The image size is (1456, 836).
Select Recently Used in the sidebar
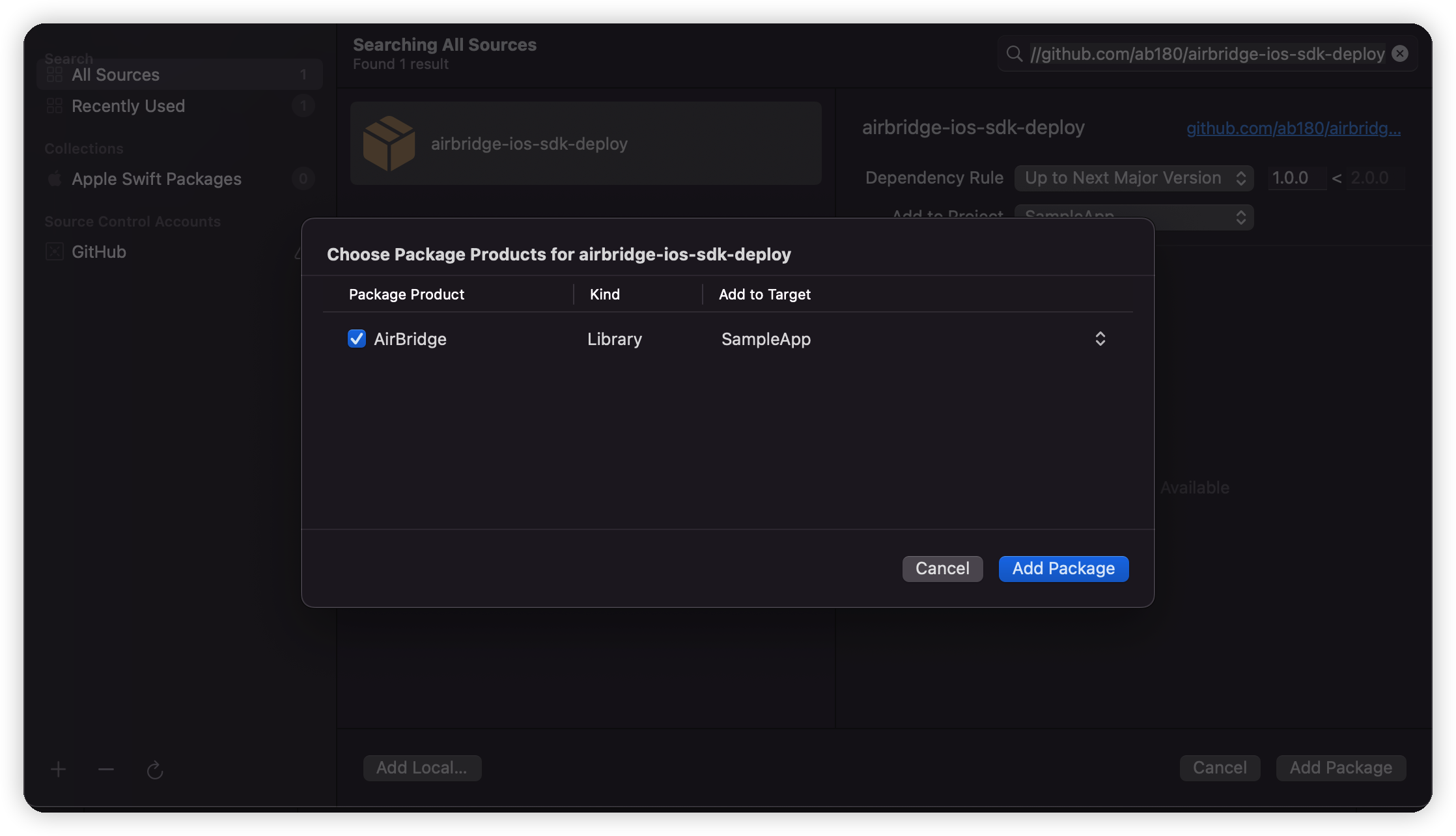point(180,106)
